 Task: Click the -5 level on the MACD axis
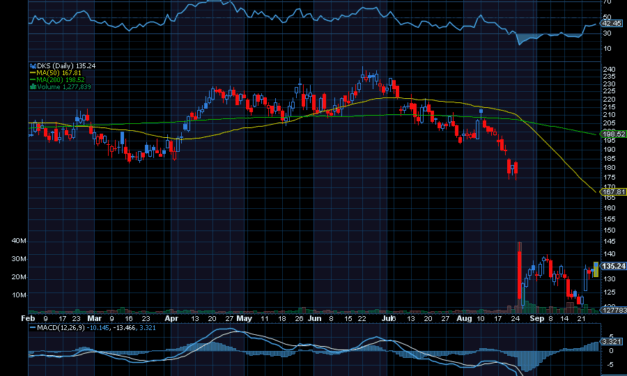tap(610, 364)
